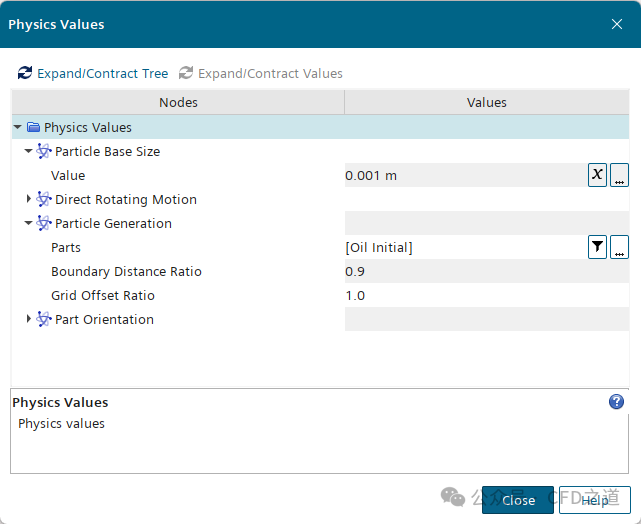Screen dimensions: 641x524
Task: Expand the Direct Rotating Motion node
Action: pyautogui.click(x=29, y=200)
